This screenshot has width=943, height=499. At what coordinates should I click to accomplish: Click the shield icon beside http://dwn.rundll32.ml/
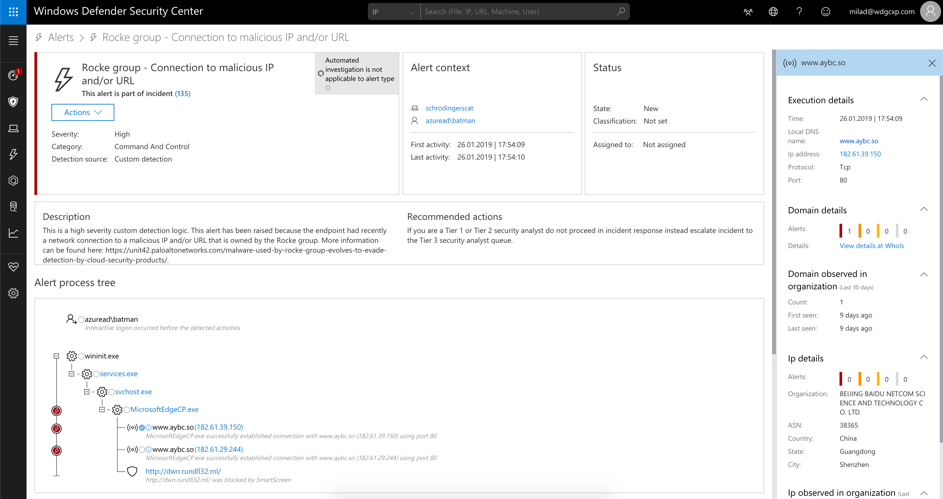tap(132, 471)
